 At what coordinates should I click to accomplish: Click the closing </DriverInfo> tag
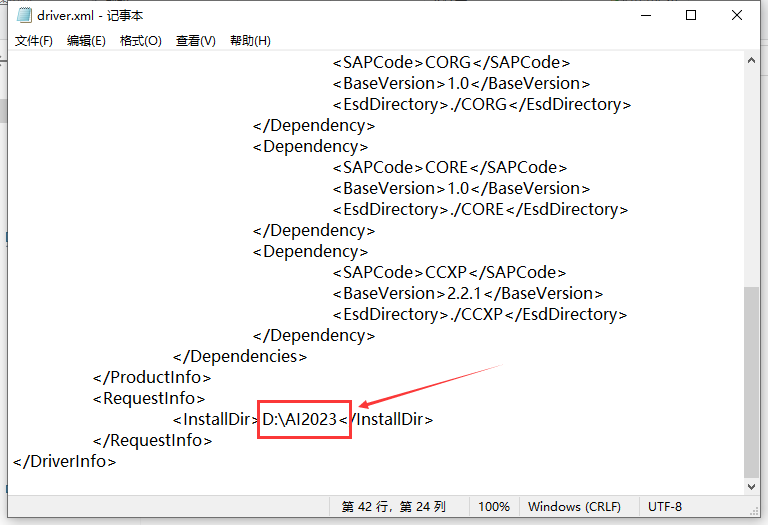point(65,461)
